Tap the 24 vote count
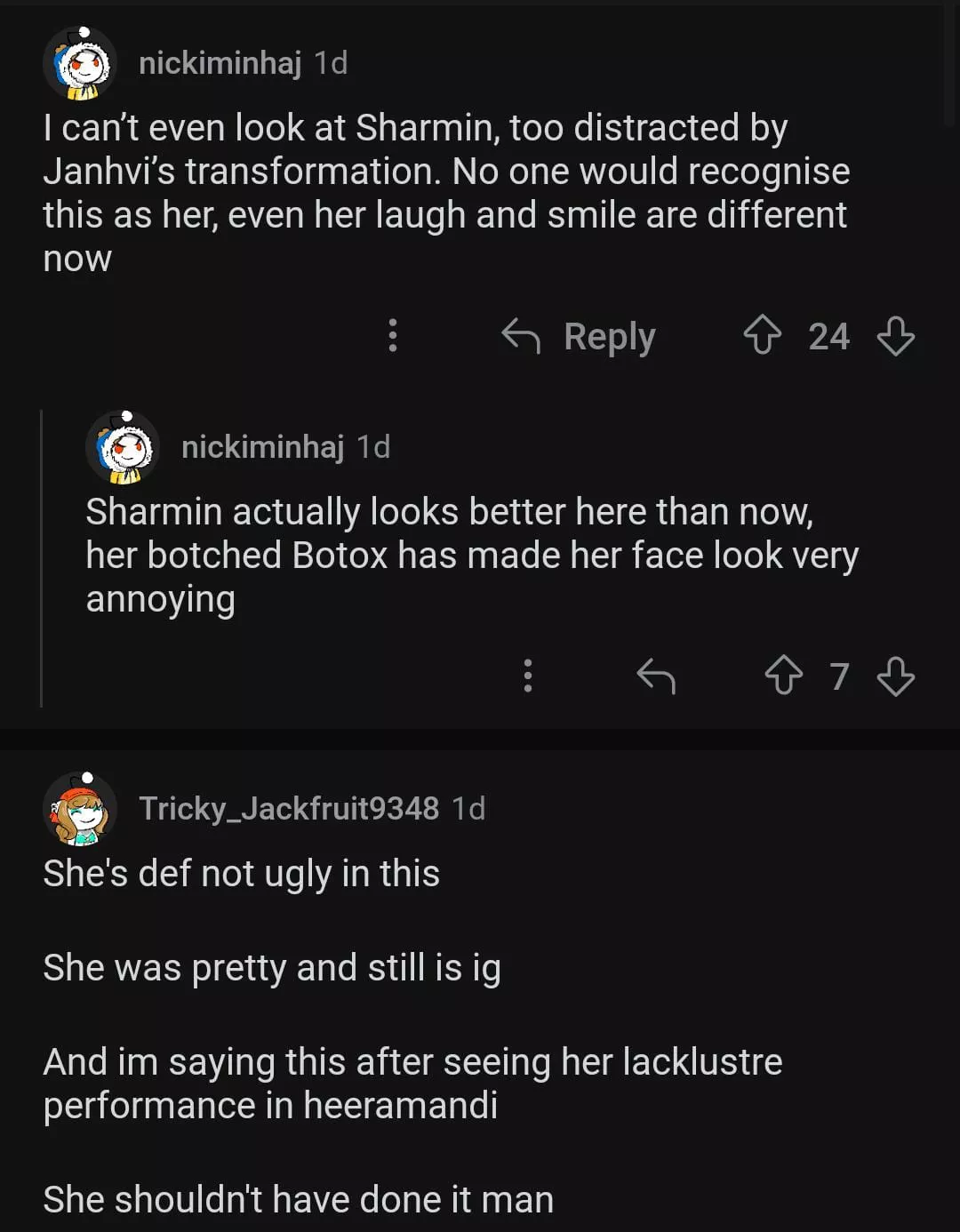Viewport: 960px width, 1232px height. pos(828,337)
